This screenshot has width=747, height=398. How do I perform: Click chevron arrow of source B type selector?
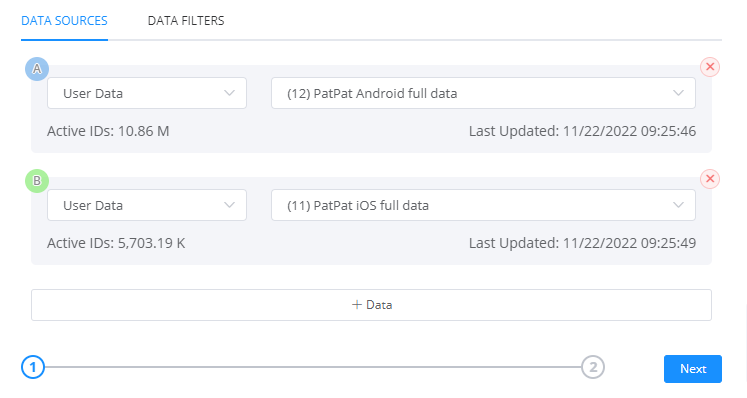click(230, 205)
